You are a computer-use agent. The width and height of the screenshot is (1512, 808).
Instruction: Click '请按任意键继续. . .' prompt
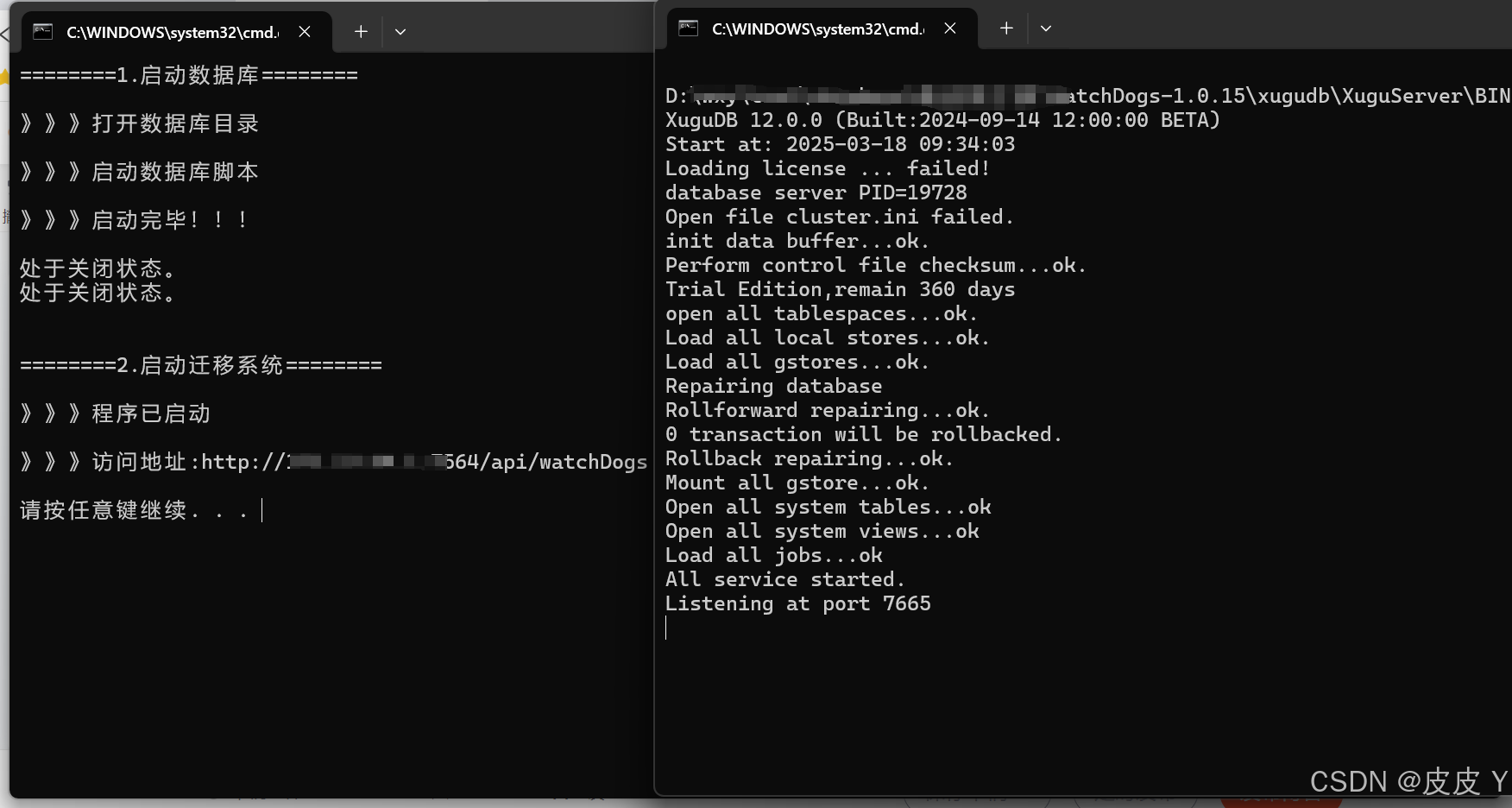click(x=135, y=510)
